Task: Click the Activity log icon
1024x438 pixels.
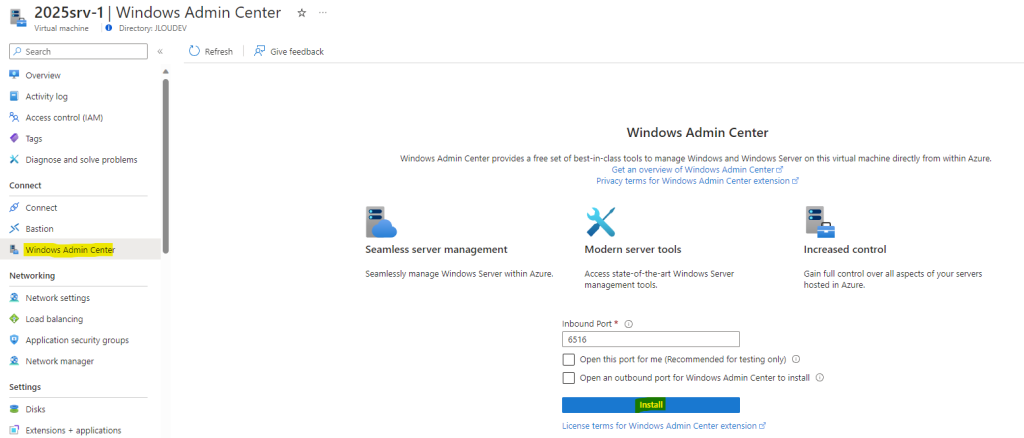Action: click(14, 96)
